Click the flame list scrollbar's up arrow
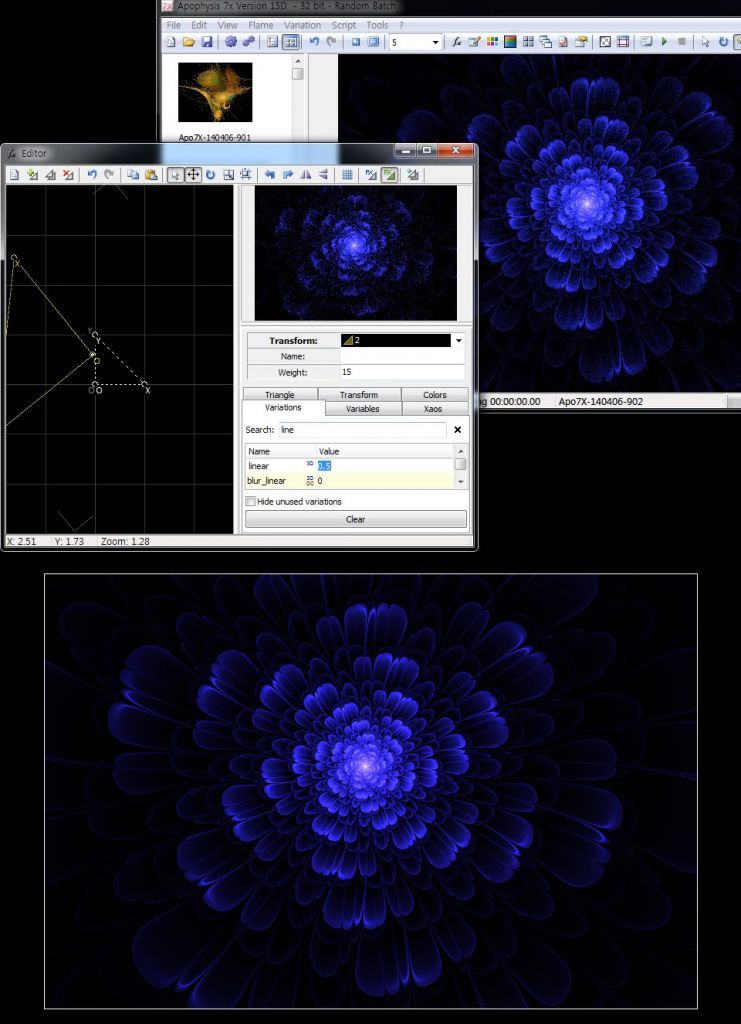The image size is (741, 1024). [x=298, y=61]
